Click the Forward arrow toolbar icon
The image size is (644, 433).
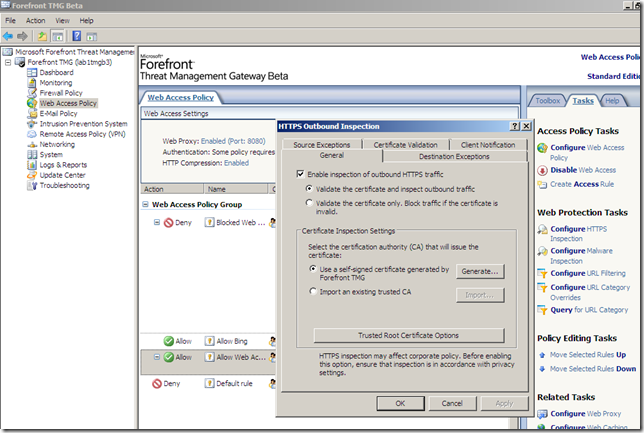(22, 36)
